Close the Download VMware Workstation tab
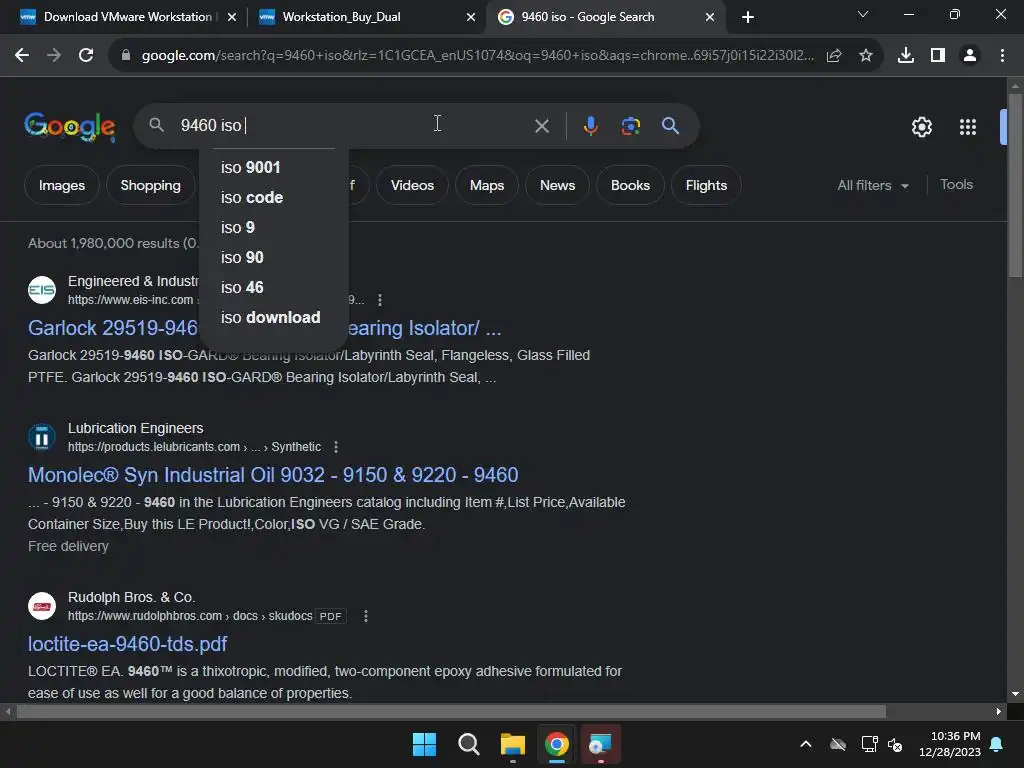This screenshot has width=1024, height=768. click(x=232, y=17)
